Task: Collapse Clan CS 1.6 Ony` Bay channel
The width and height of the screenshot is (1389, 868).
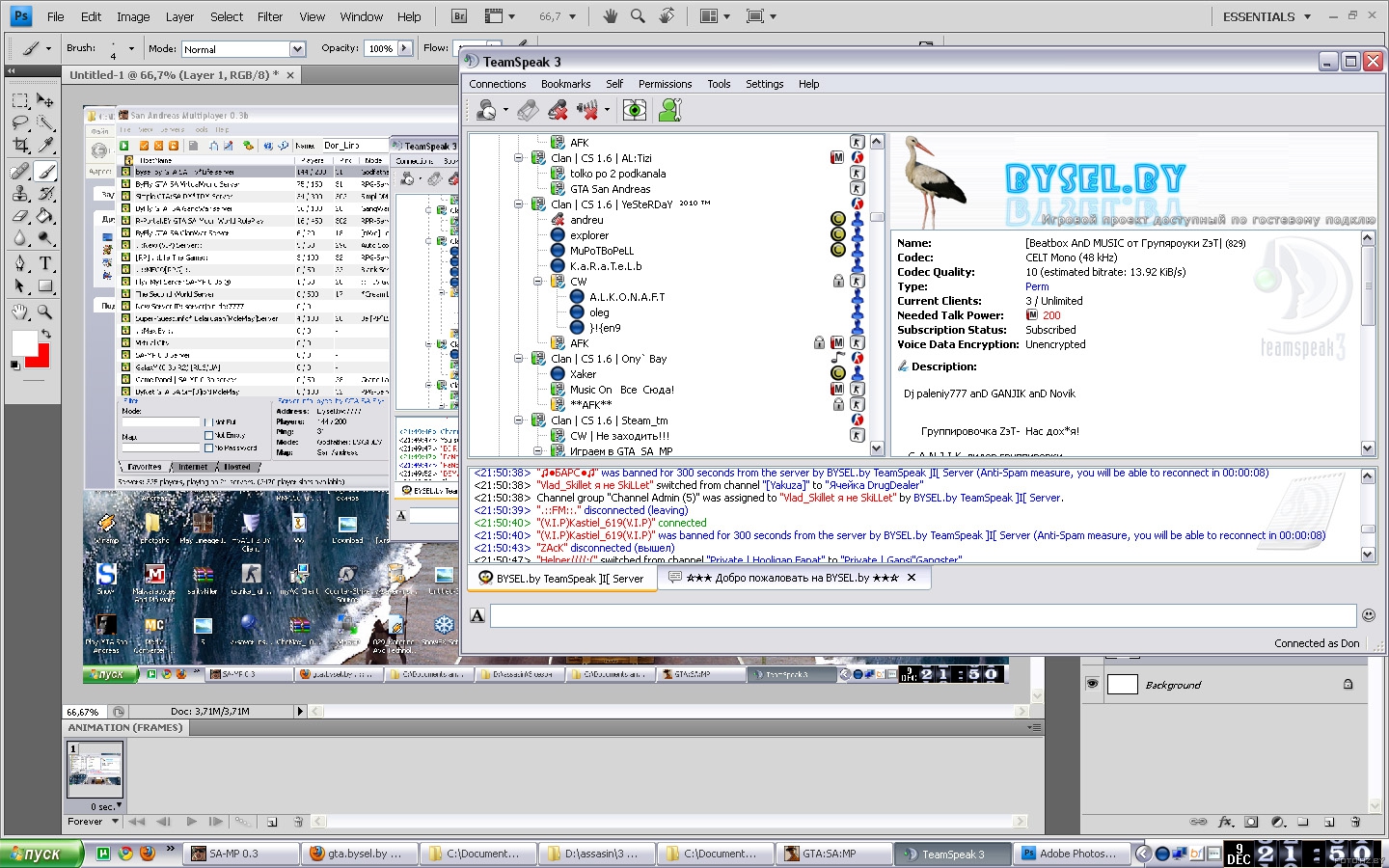Action: click(519, 359)
